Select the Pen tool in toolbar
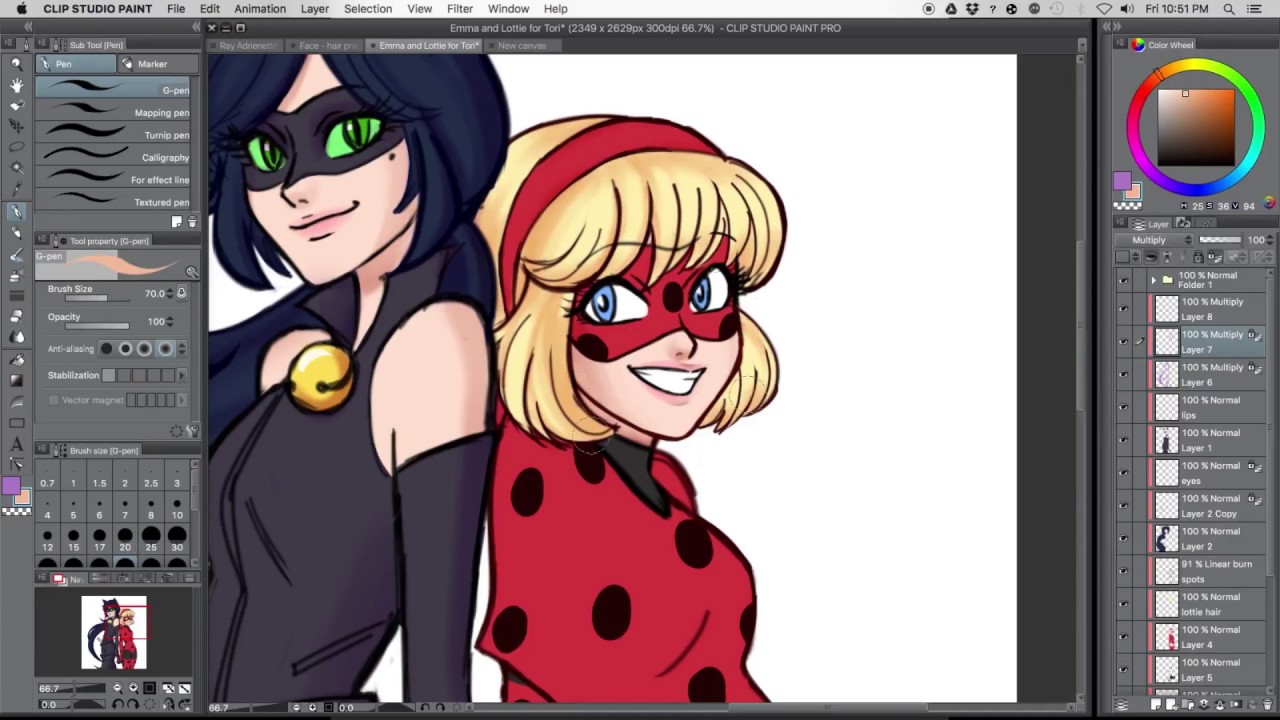The image size is (1280, 720). click(x=16, y=211)
